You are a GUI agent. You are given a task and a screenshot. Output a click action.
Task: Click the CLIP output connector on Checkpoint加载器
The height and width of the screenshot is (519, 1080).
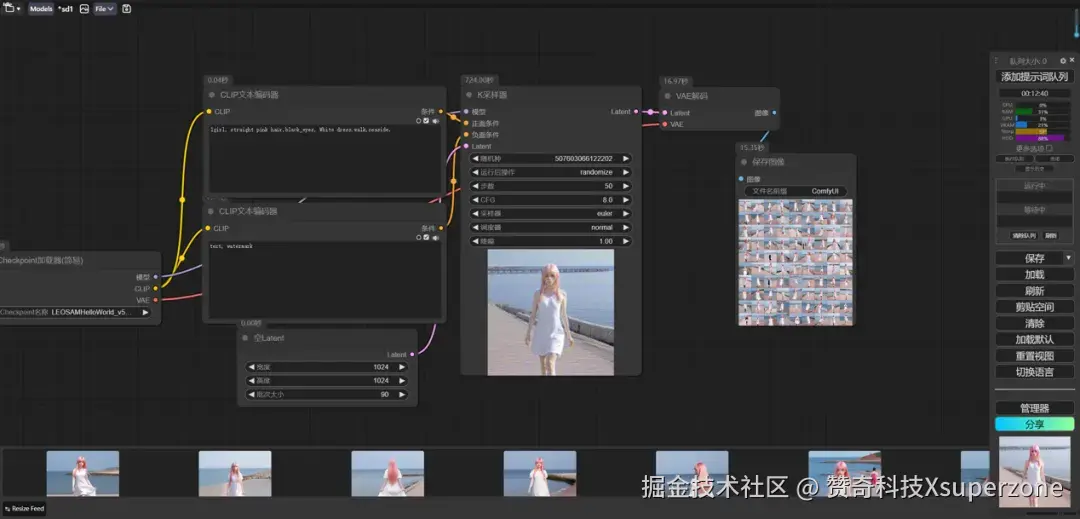pyautogui.click(x=156, y=288)
